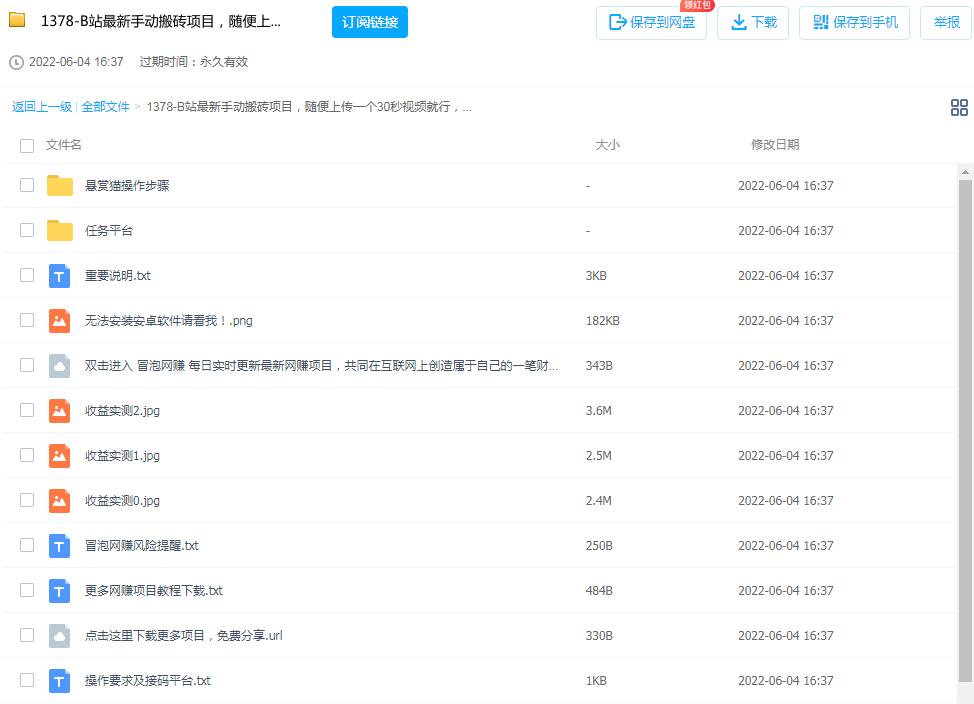Toggle the select-all checkbox beside 文件名
974x704 pixels.
pos(27,145)
